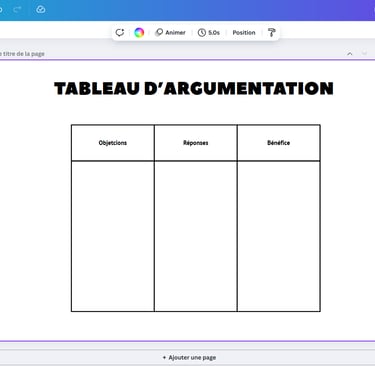Open the Position panel

click(x=244, y=32)
